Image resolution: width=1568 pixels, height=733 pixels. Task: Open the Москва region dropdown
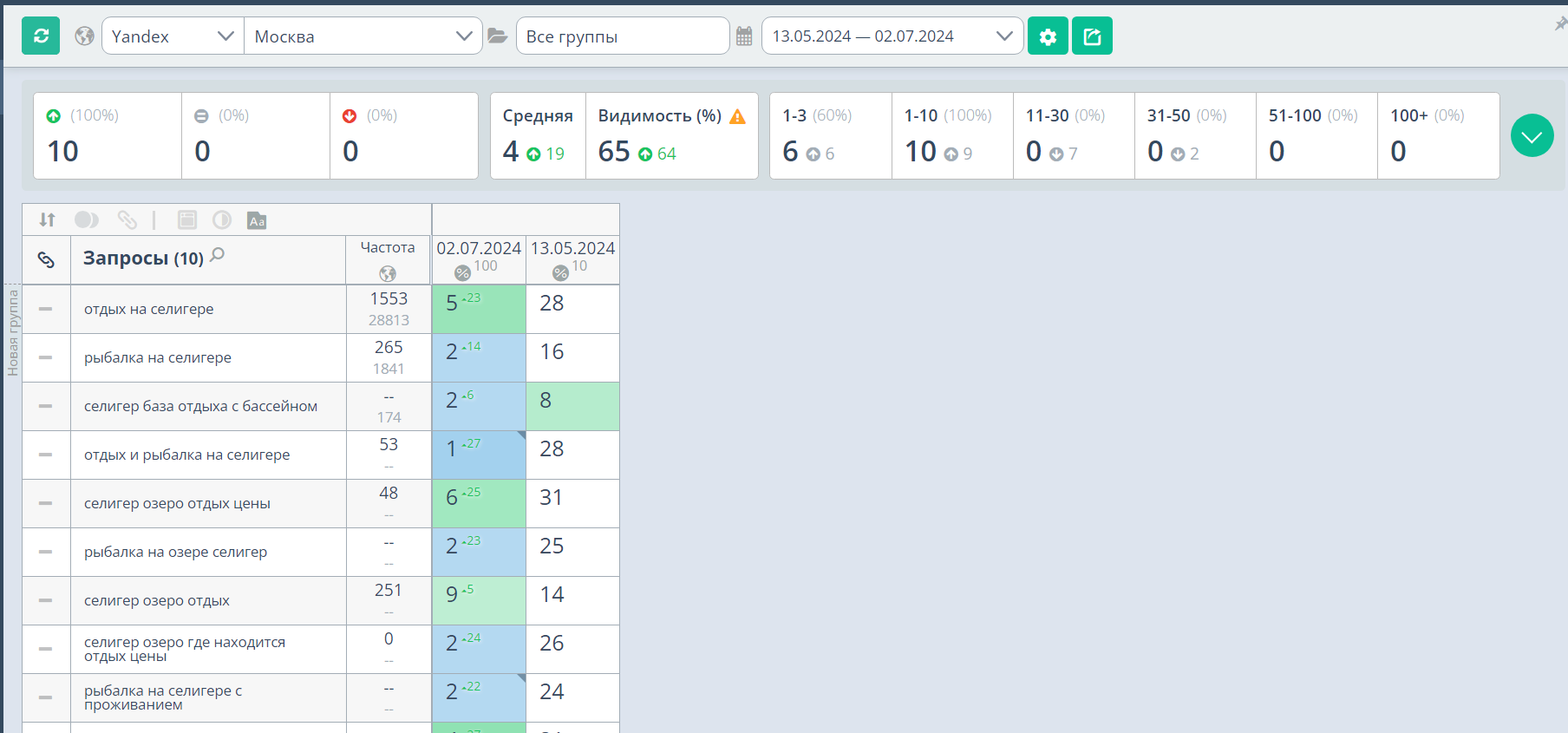(363, 36)
